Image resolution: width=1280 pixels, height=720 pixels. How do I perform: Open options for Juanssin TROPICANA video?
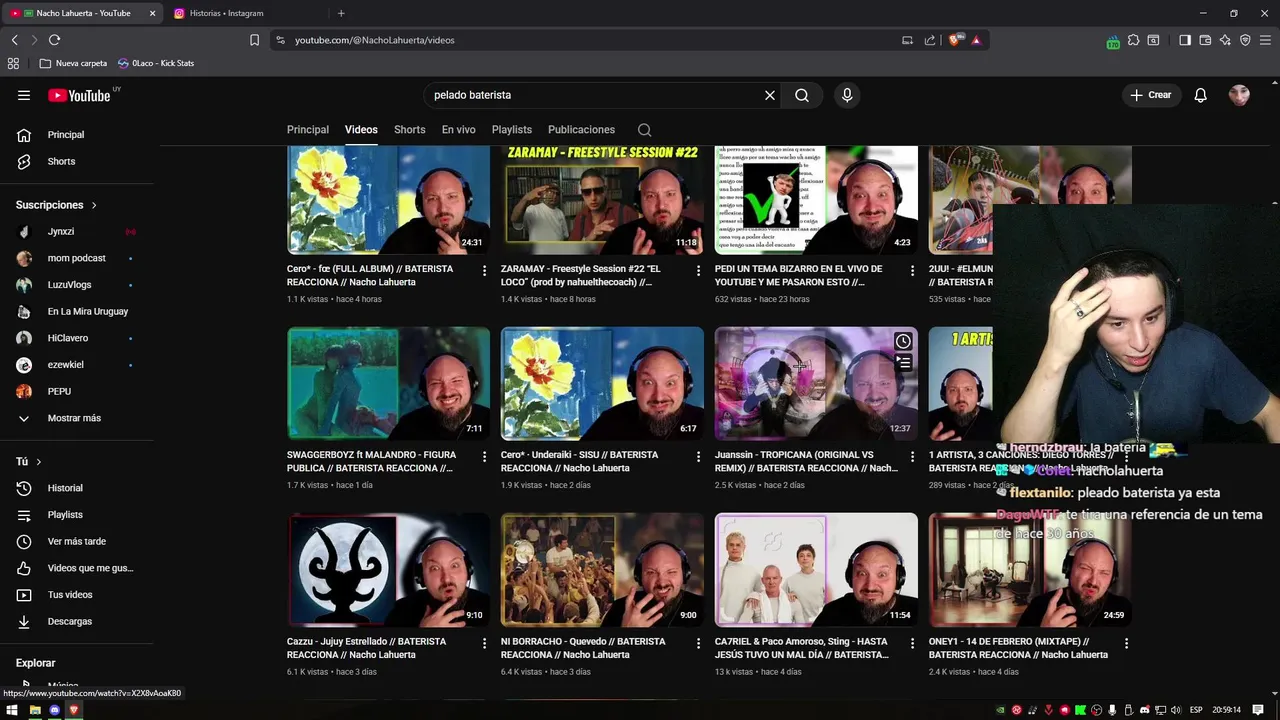coord(912,457)
